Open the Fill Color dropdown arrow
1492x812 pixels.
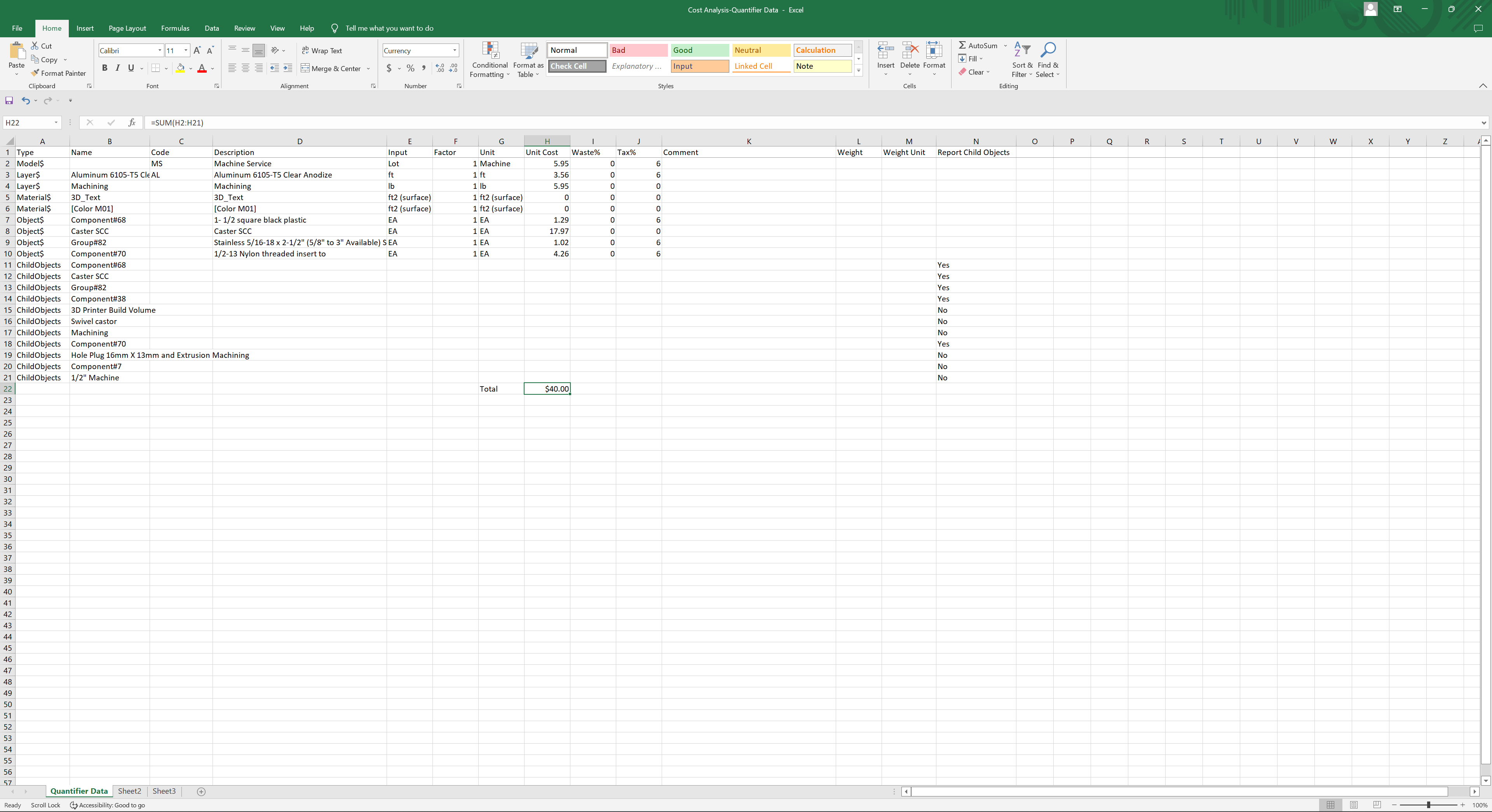click(191, 68)
